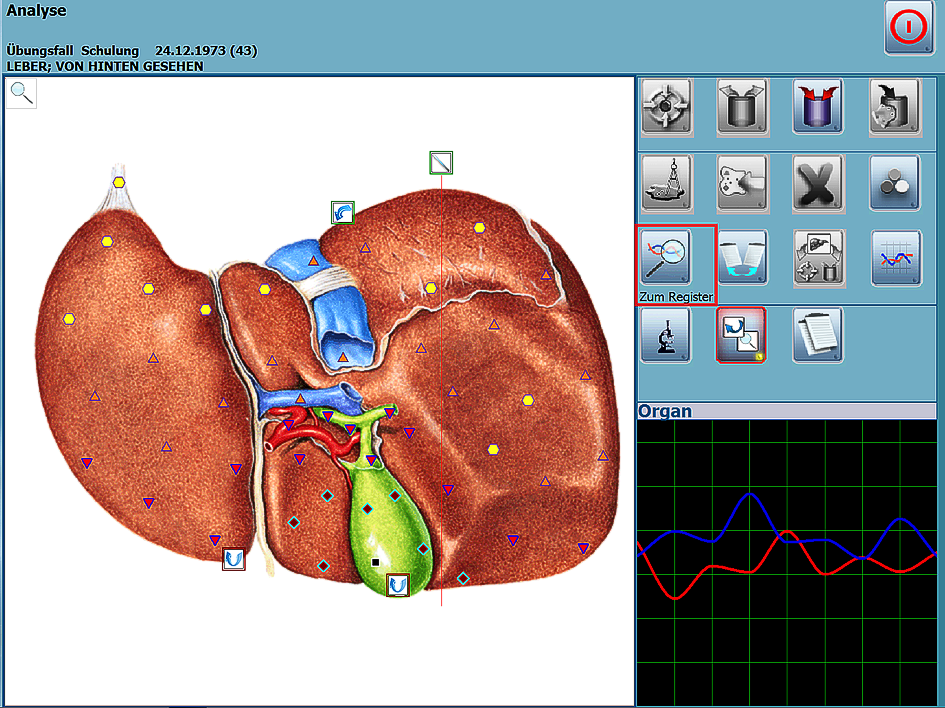Click the Übungsfall Schulung patient name

[72, 51]
